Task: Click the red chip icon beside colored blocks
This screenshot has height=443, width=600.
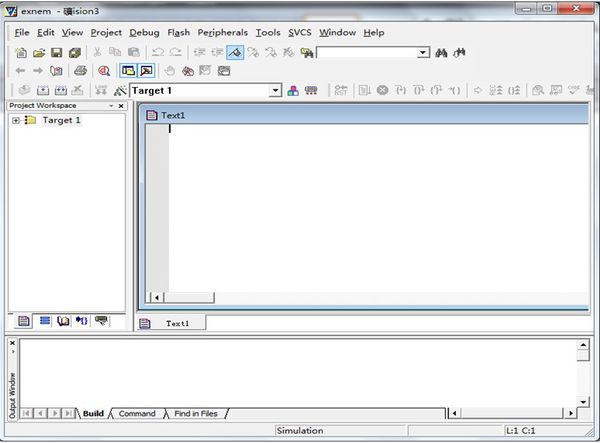Action: tap(311, 91)
